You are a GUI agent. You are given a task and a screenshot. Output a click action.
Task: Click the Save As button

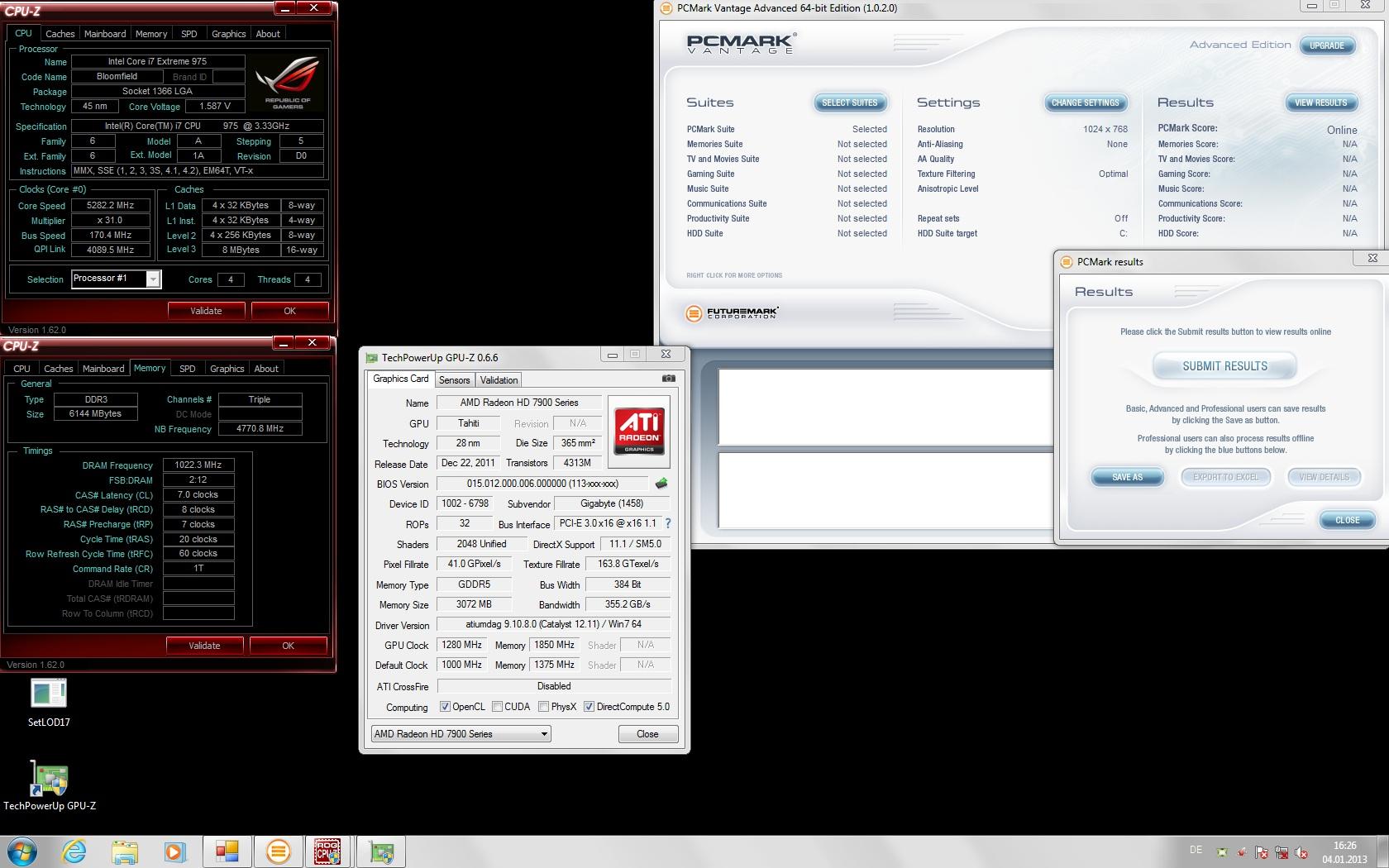pos(1127,477)
